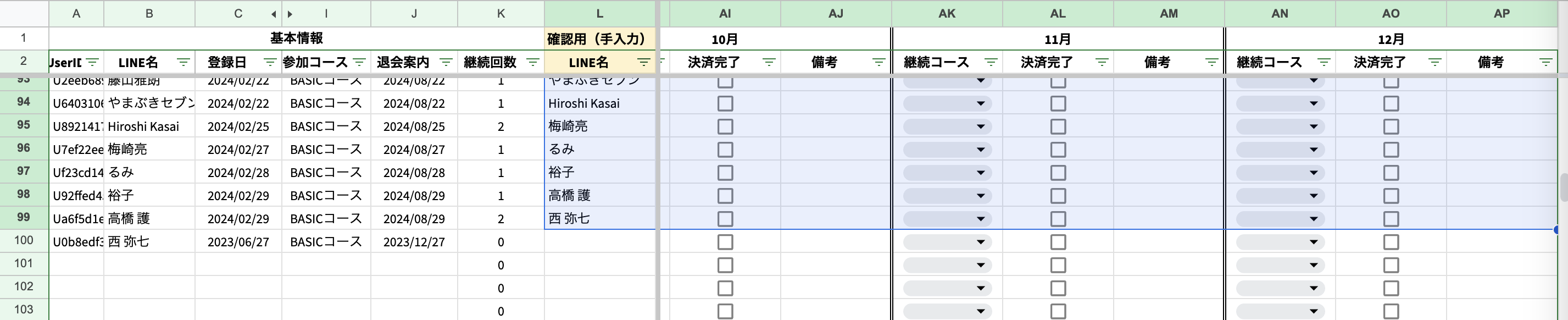Expand hidden columns with the right arrow

tap(289, 13)
